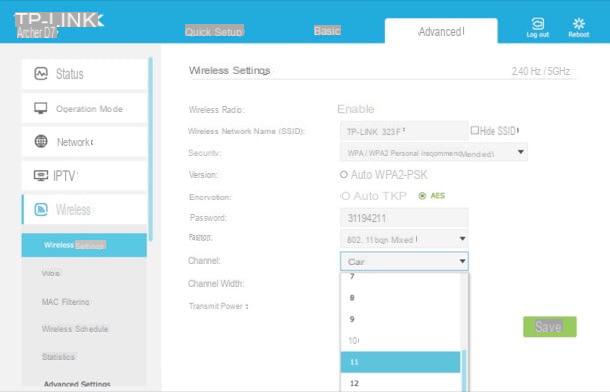
Task: Open the Wireless Schedule submenu
Action: 75,329
